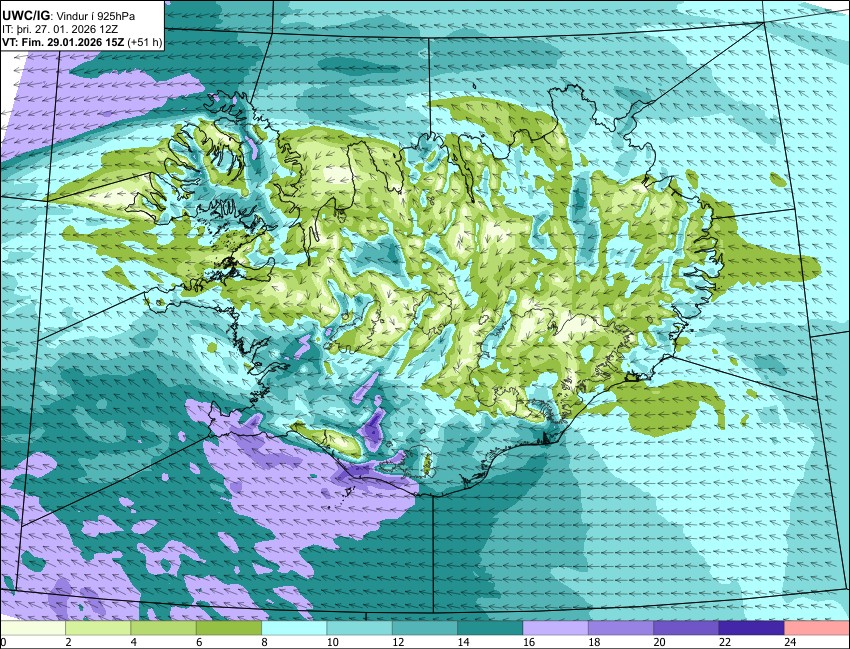The height and width of the screenshot is (649, 850).
Task: Click the legend scale label '2'
Action: (x=68, y=642)
